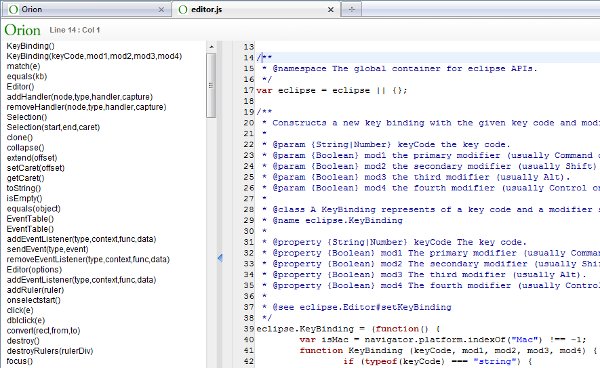Click the outline scrollbar up arrow
The height and width of the screenshot is (368, 600).
click(x=211, y=47)
